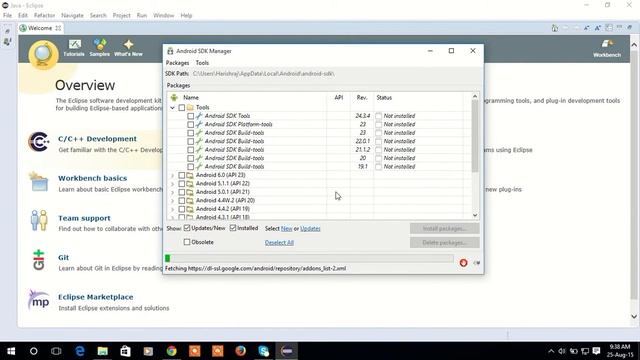Viewport: 640px width, 360px height.
Task: Check Android SDK Build-tools revision 21.1.2
Action: point(190,150)
